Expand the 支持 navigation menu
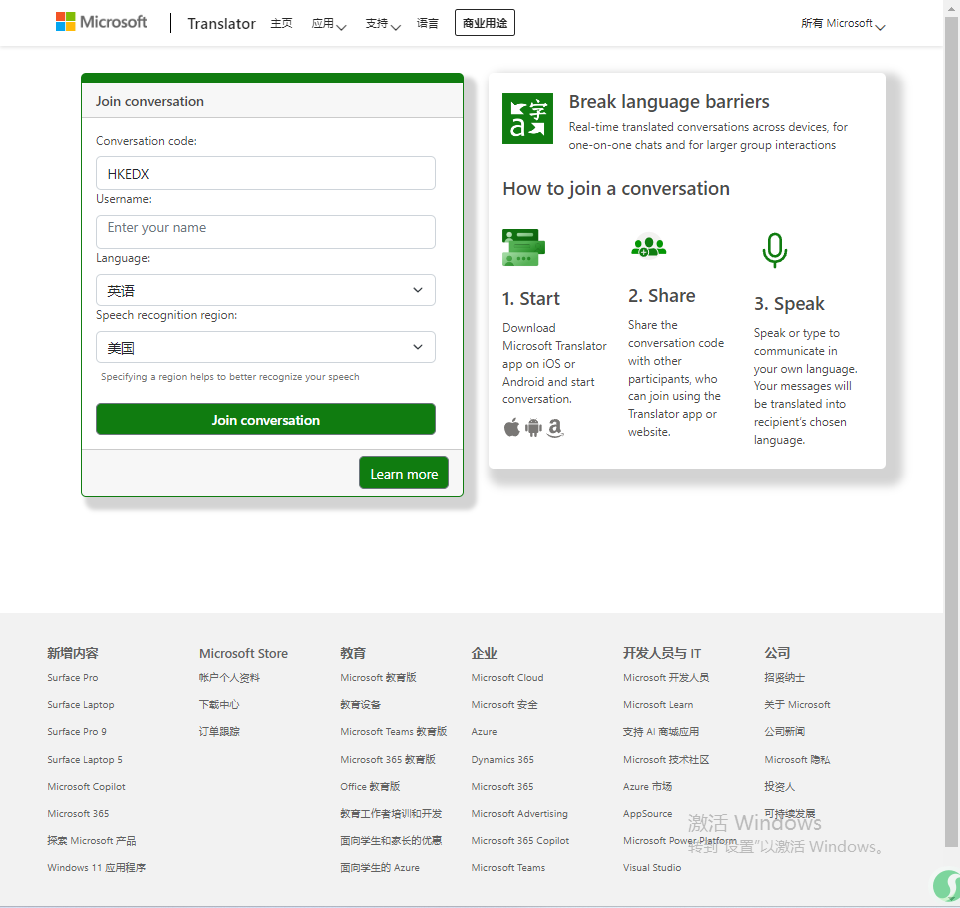The height and width of the screenshot is (908, 960). pyautogui.click(x=383, y=23)
